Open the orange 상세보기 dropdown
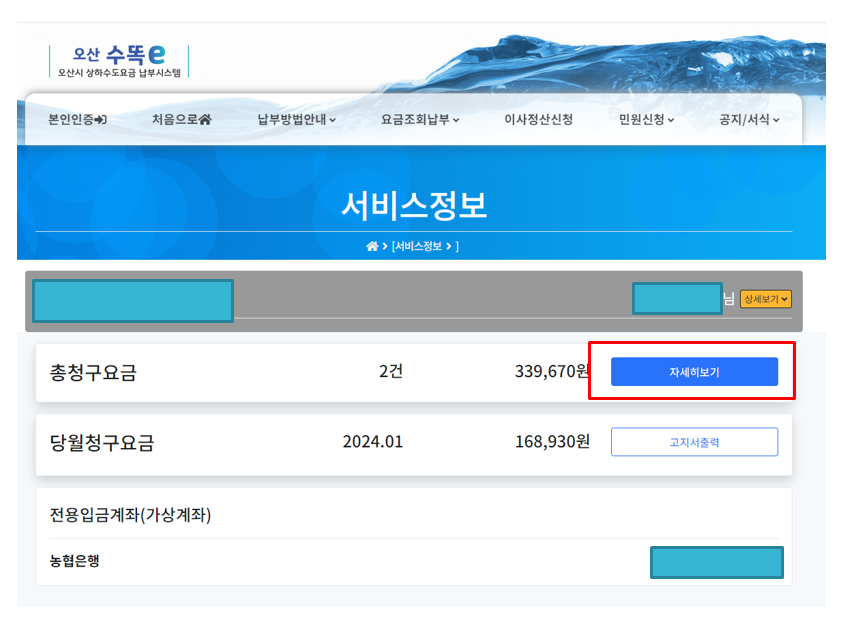 point(767,298)
